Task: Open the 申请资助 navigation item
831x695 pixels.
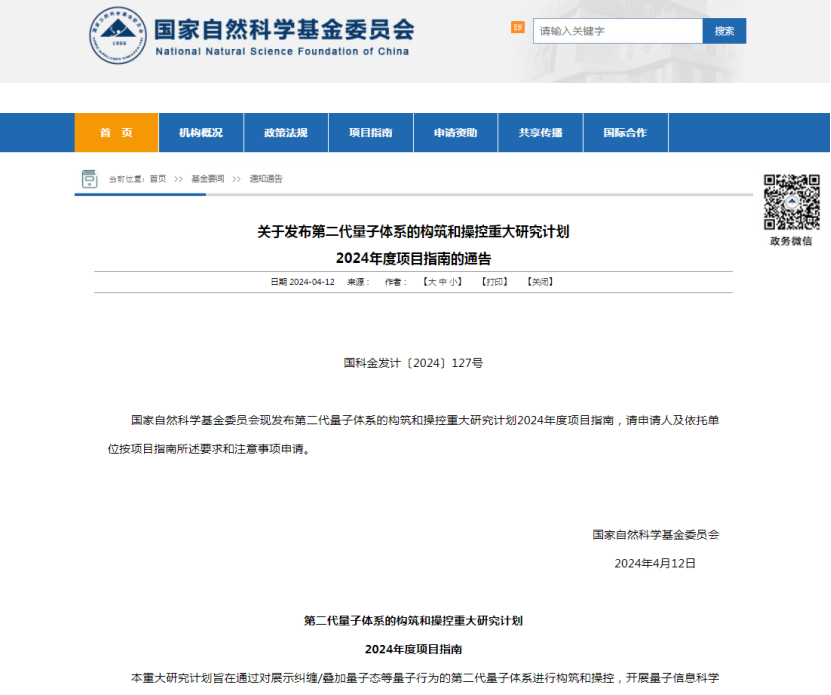Action: point(455,133)
